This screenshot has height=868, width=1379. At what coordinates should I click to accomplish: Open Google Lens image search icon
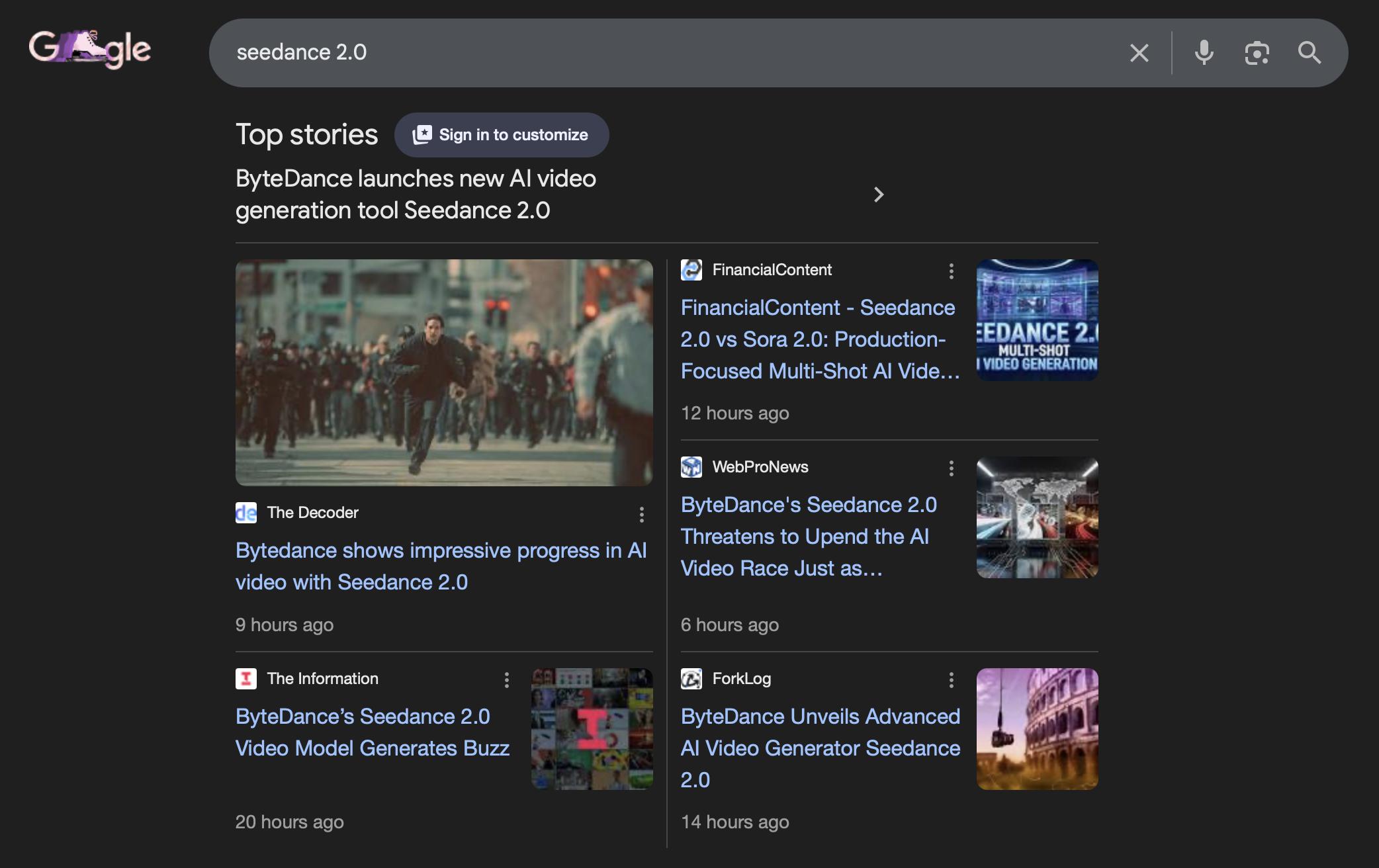1257,53
